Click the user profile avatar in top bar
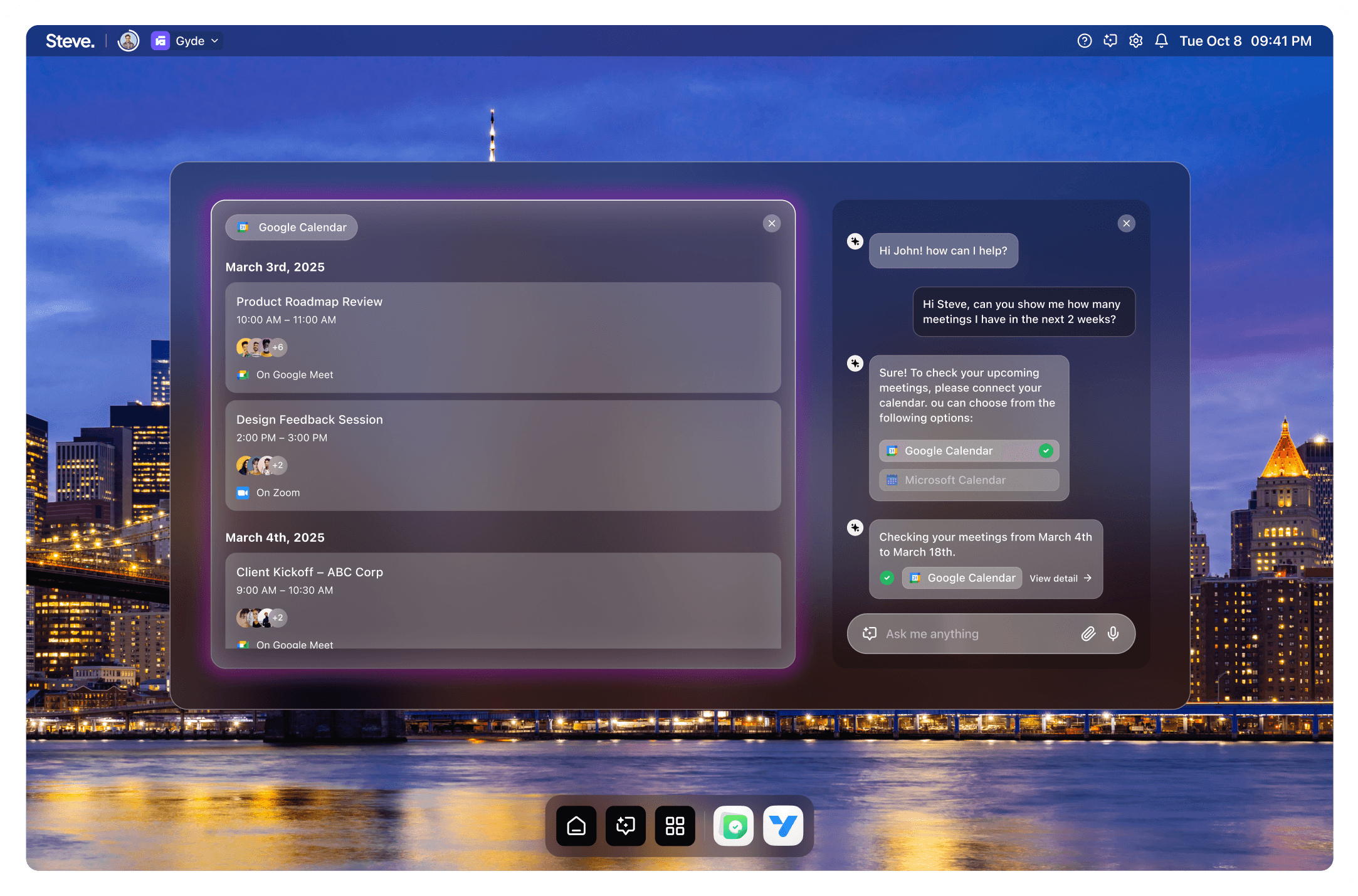The image size is (1358, 896). tap(129, 41)
